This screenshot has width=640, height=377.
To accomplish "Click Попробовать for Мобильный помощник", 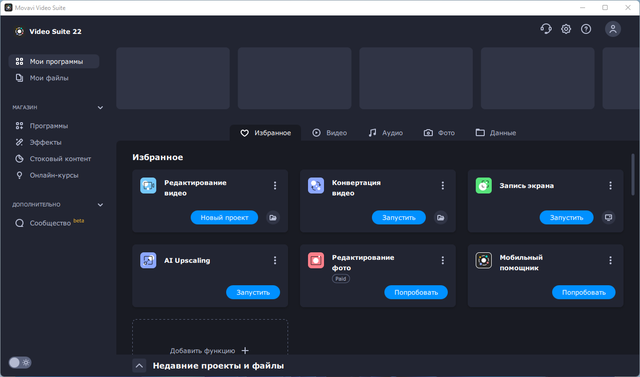I will (584, 292).
